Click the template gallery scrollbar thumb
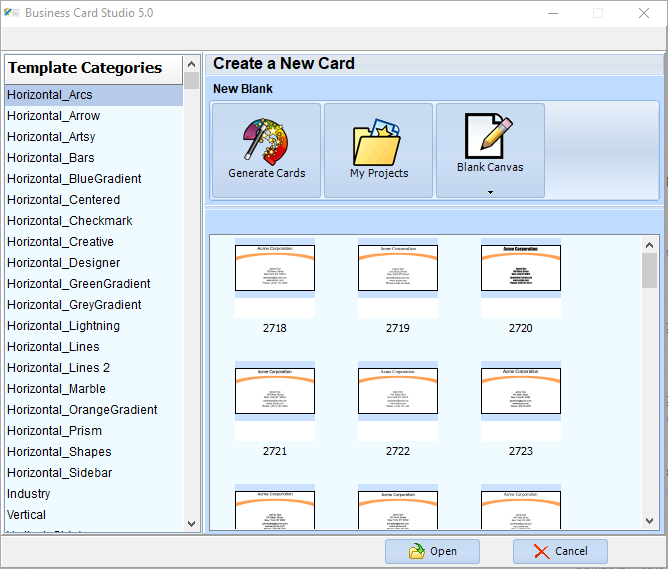The image size is (668, 569). pyautogui.click(x=650, y=271)
